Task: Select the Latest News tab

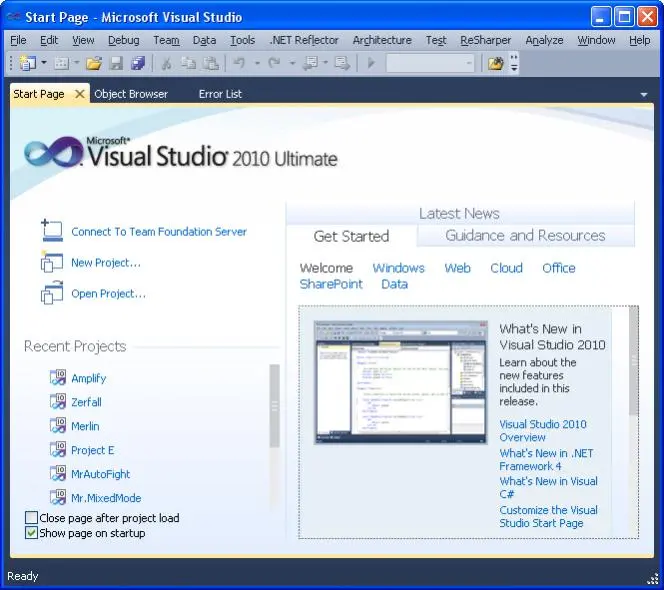Action: pyautogui.click(x=459, y=213)
